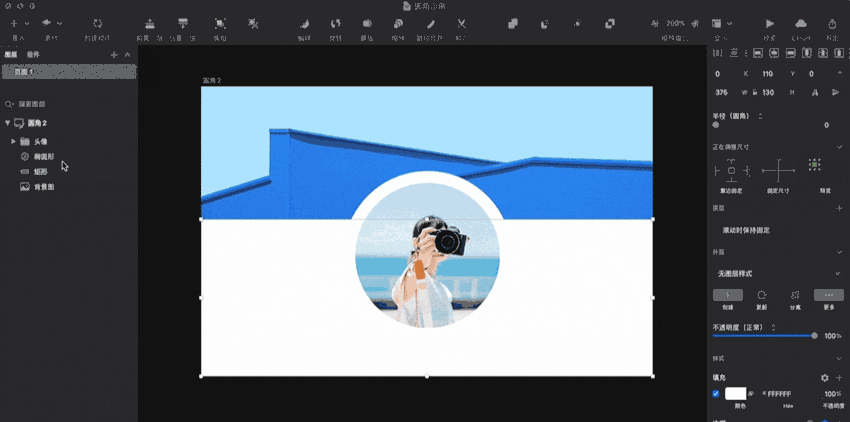Open 不透明度（正常）blend mode dropdown

[773, 328]
